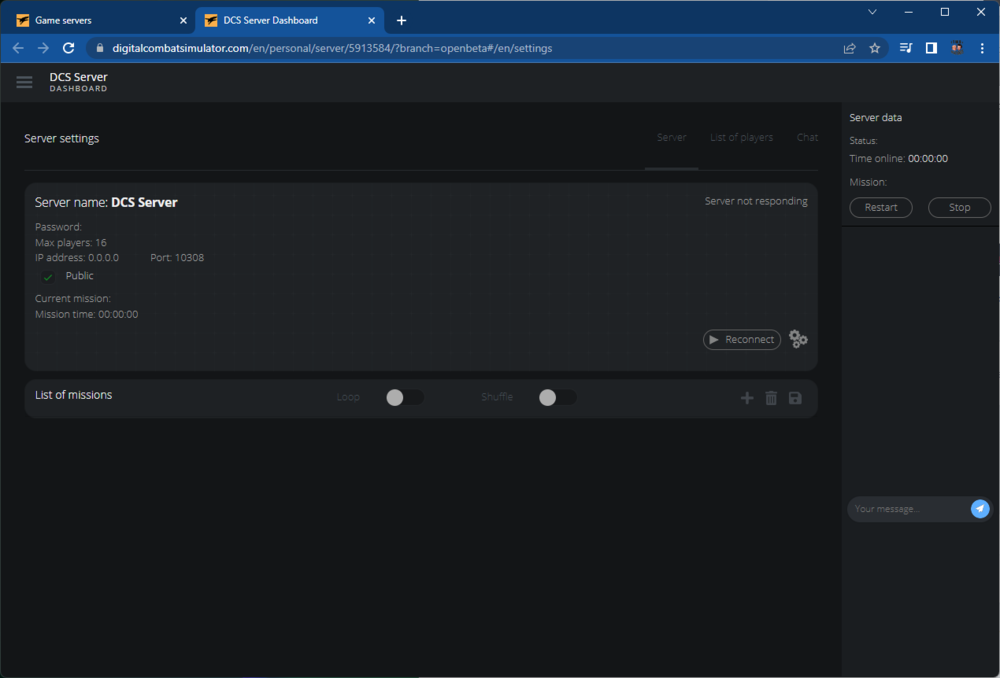Send chat message with paper plane icon
1000x678 pixels.
(980, 508)
